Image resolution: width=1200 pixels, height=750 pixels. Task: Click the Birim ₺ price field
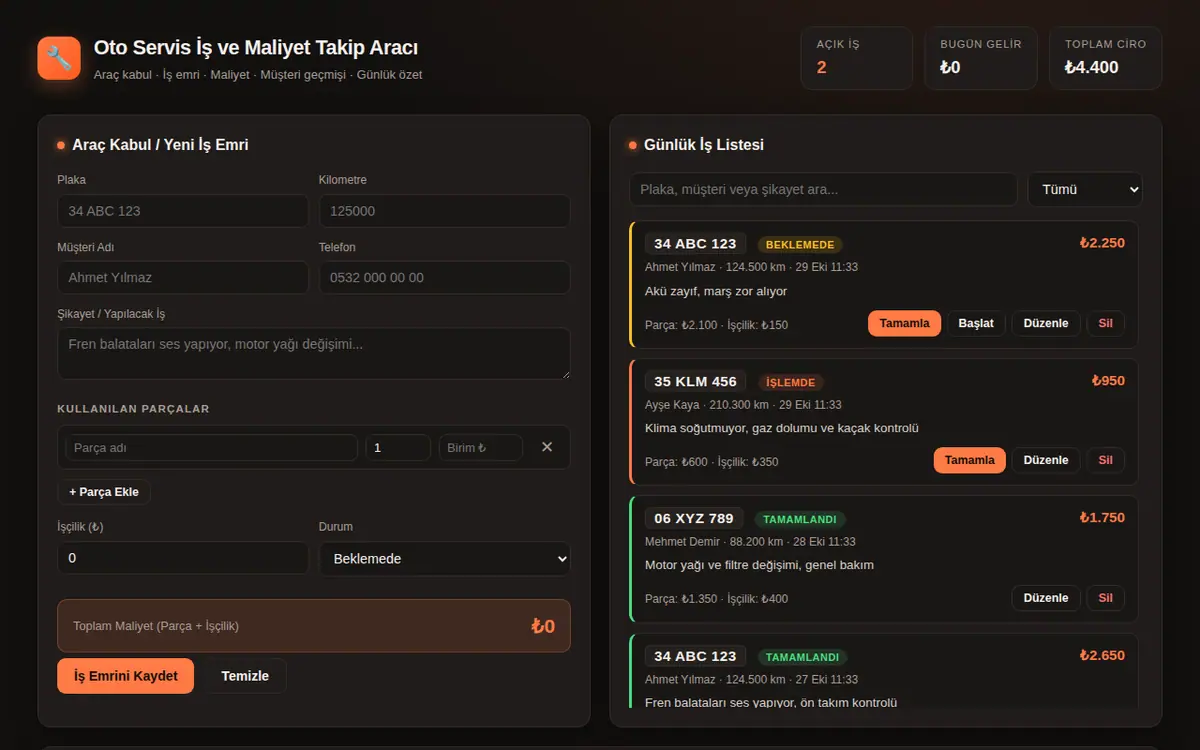tap(481, 448)
